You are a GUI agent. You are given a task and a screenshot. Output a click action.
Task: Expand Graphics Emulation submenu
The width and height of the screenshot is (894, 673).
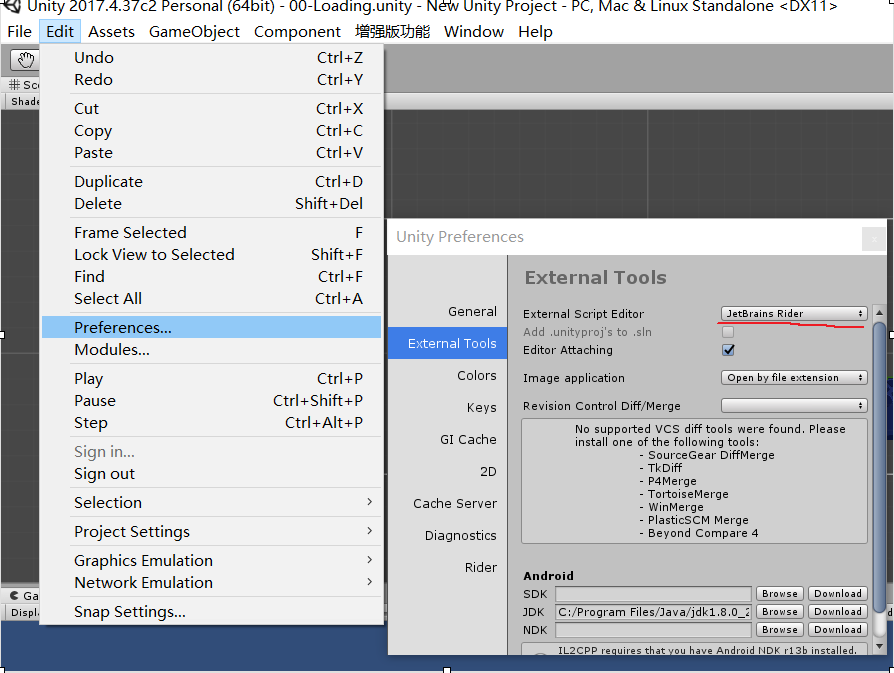pos(211,561)
